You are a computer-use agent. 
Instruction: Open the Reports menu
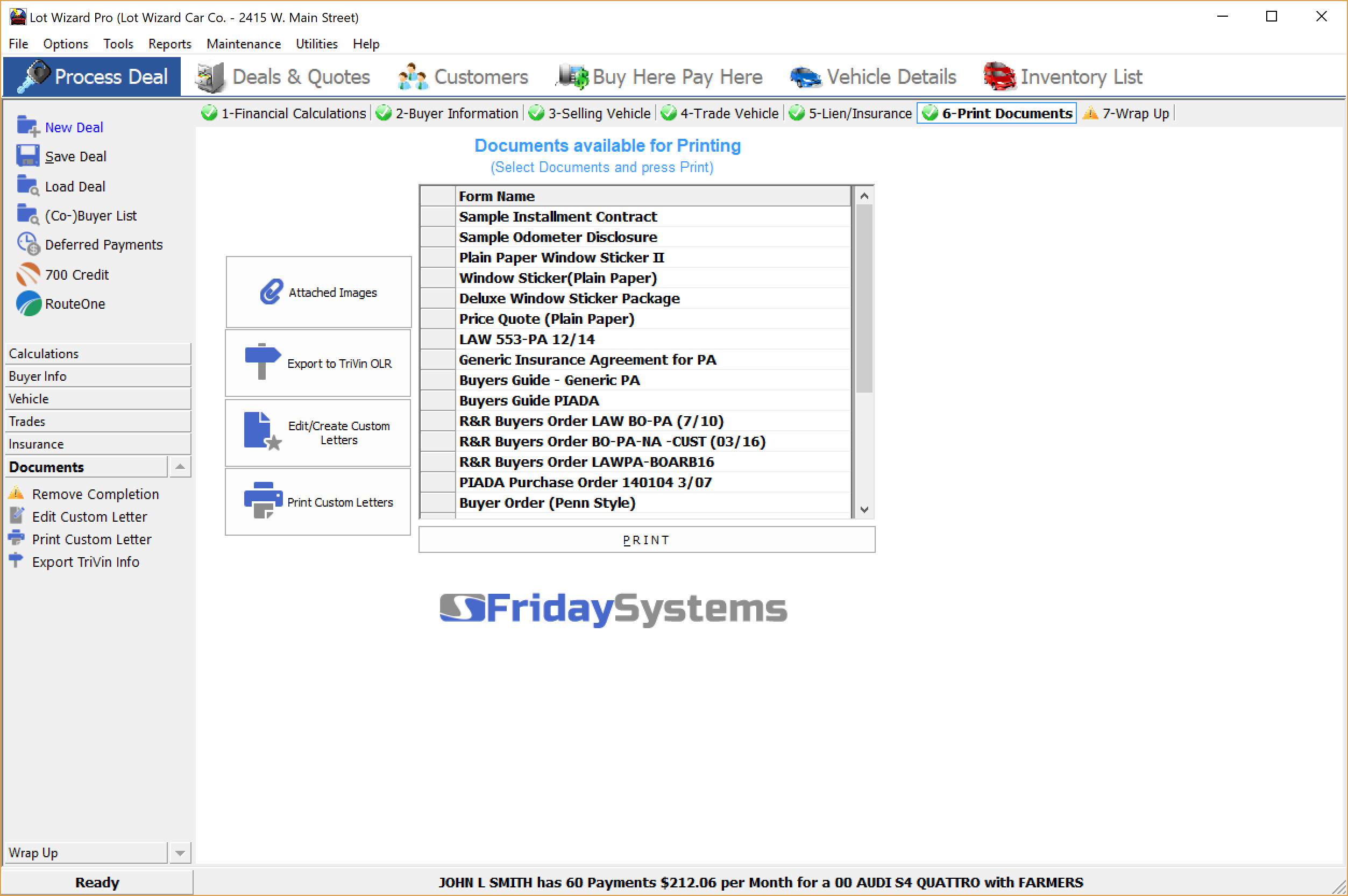click(x=169, y=44)
